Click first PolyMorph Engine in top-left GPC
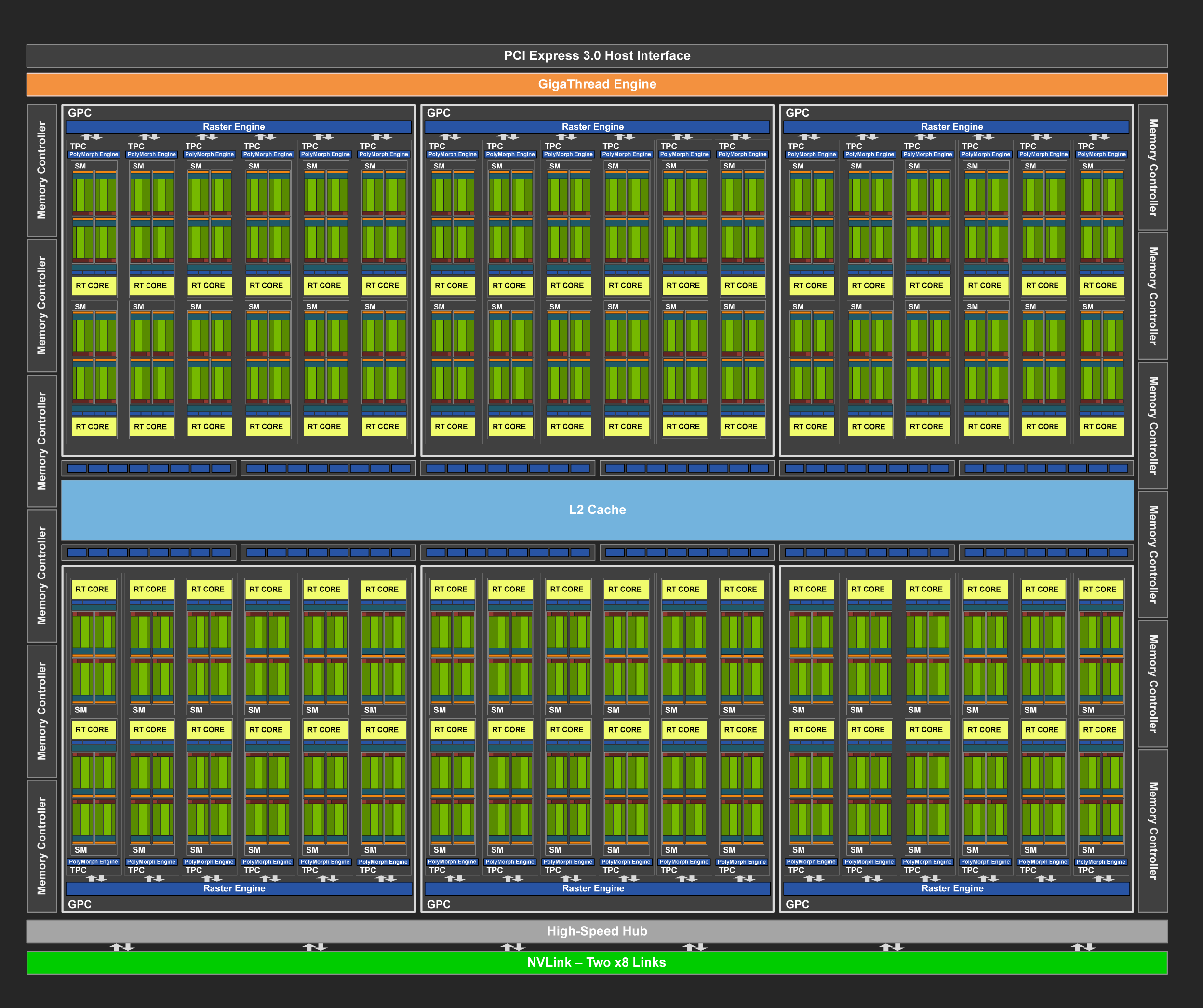1203x1008 pixels. point(94,154)
